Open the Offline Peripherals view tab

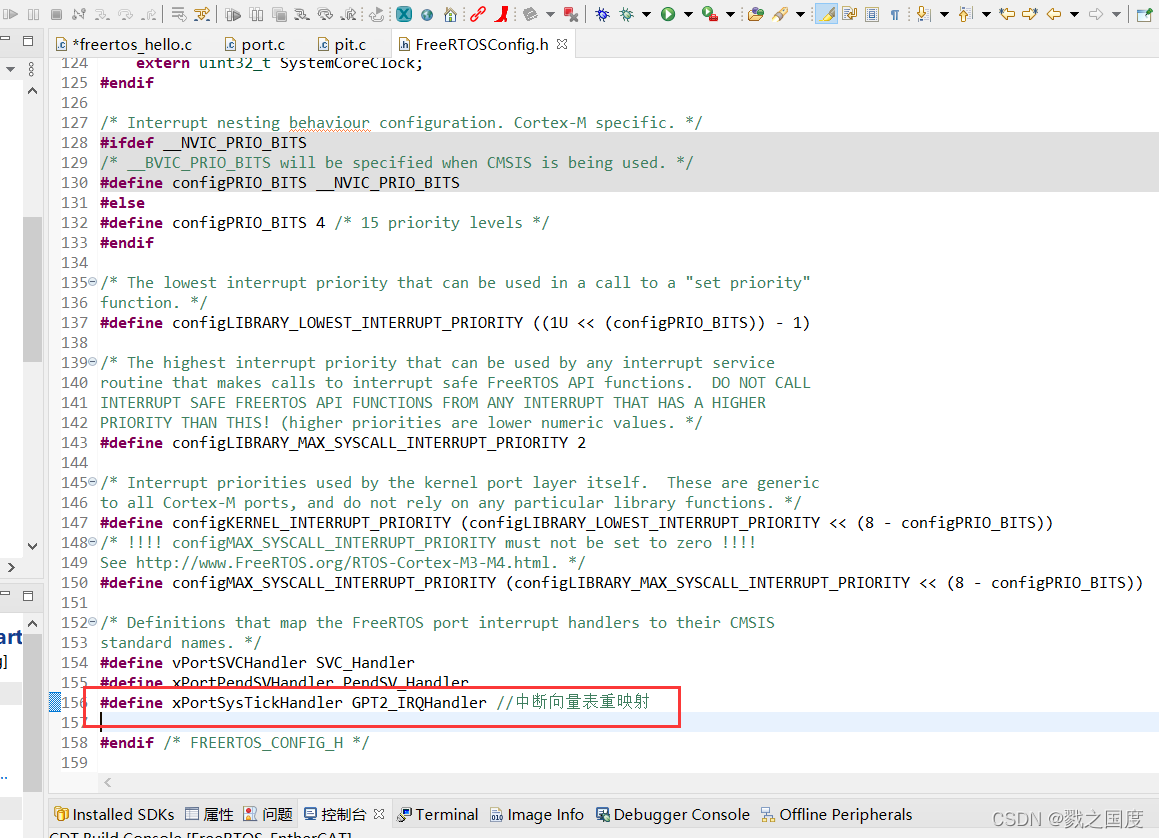point(837,814)
